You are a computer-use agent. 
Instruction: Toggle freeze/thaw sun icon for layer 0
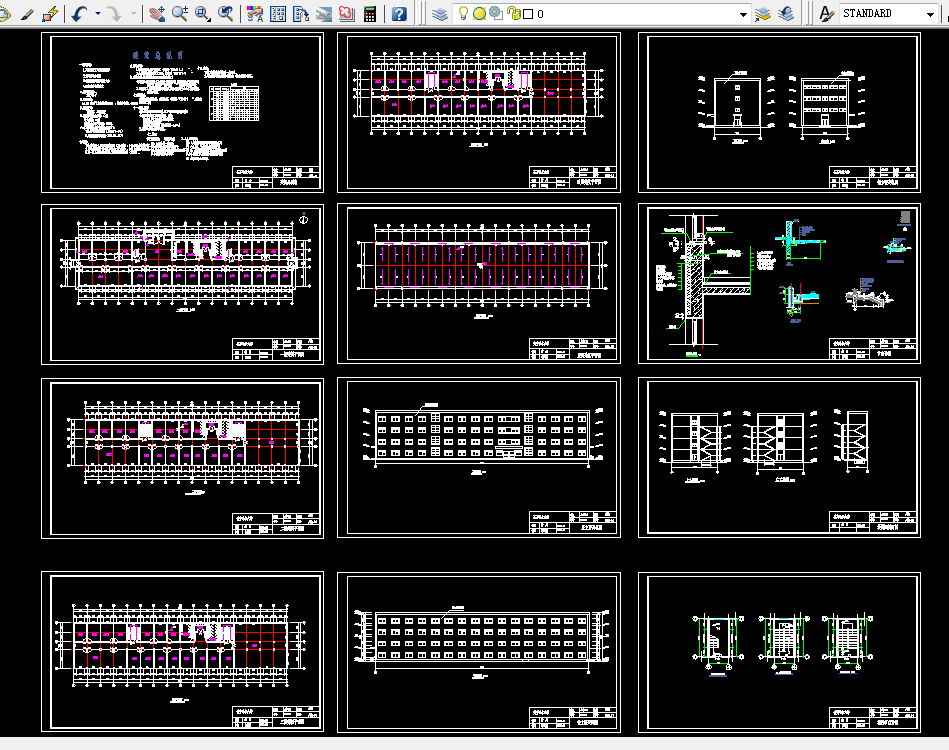[479, 13]
